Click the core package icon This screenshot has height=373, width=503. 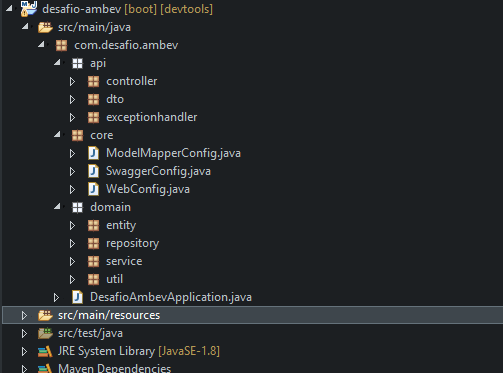tap(77, 135)
